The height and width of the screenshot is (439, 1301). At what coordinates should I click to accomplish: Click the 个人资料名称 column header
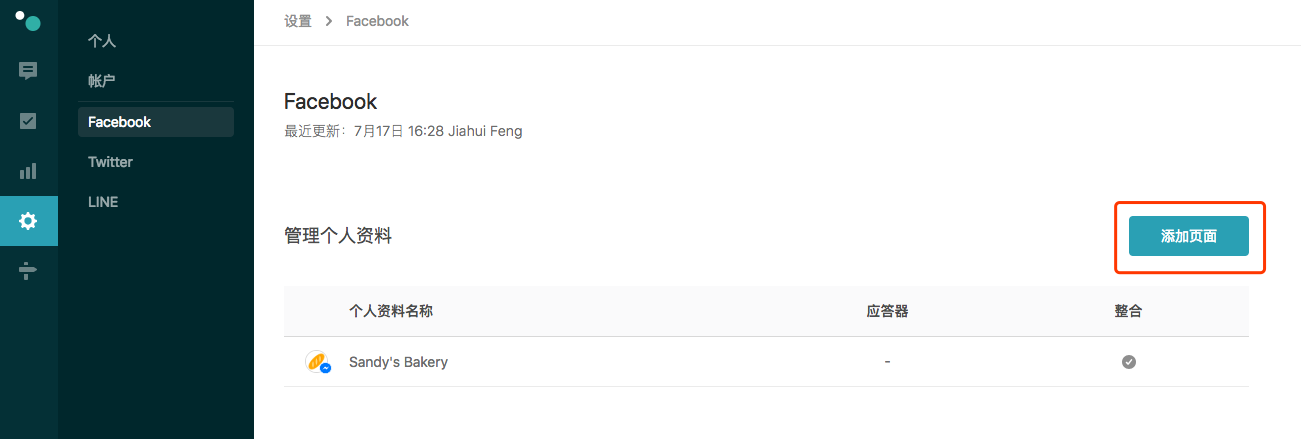click(391, 311)
